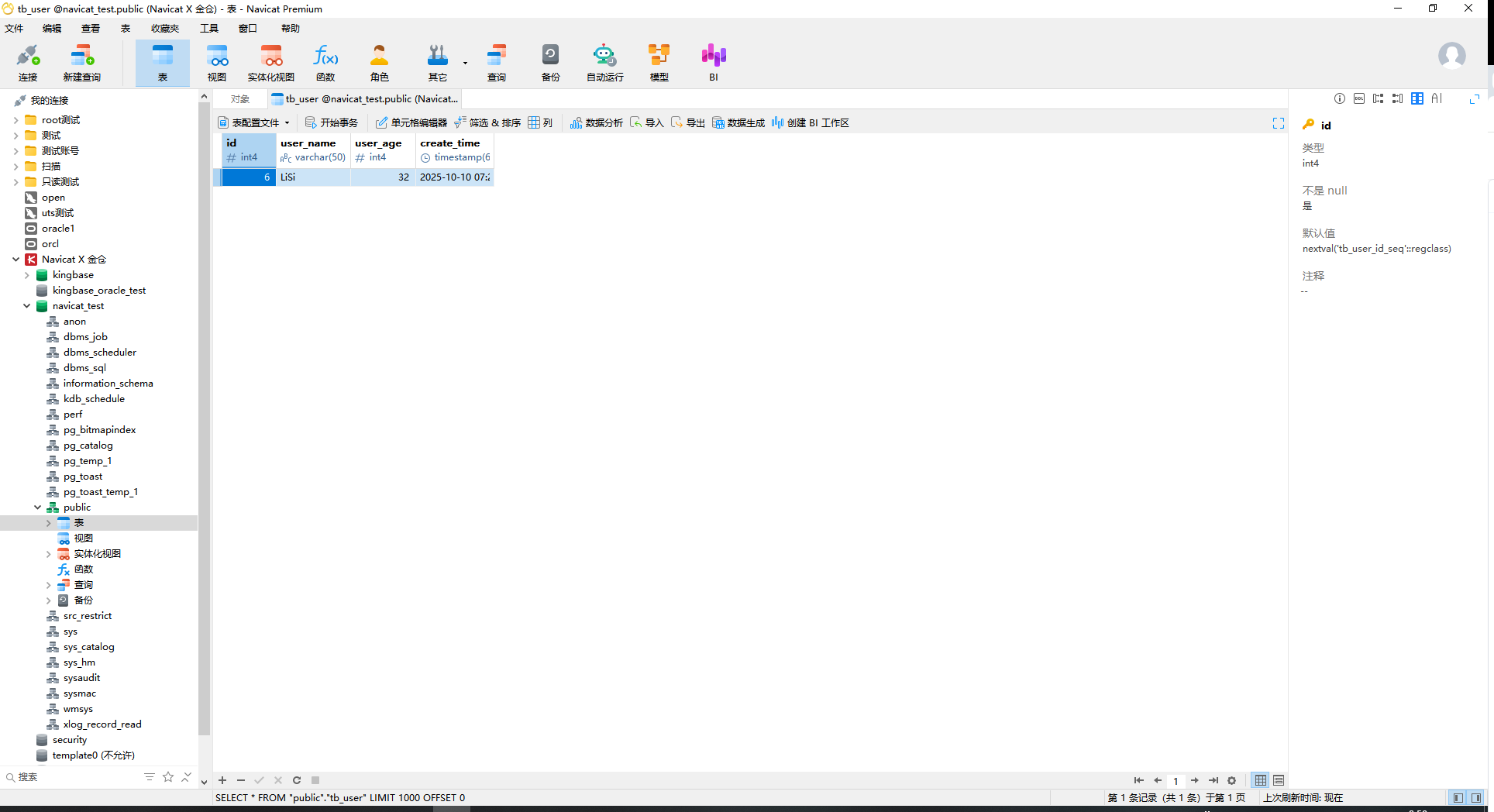The width and height of the screenshot is (1494, 812).
Task: Open the 单元格编辑器 button
Action: pos(411,122)
